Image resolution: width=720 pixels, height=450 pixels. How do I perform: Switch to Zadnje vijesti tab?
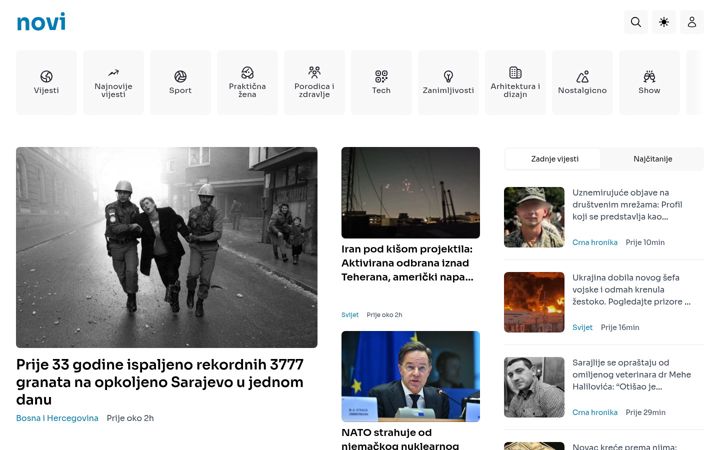pos(554,159)
